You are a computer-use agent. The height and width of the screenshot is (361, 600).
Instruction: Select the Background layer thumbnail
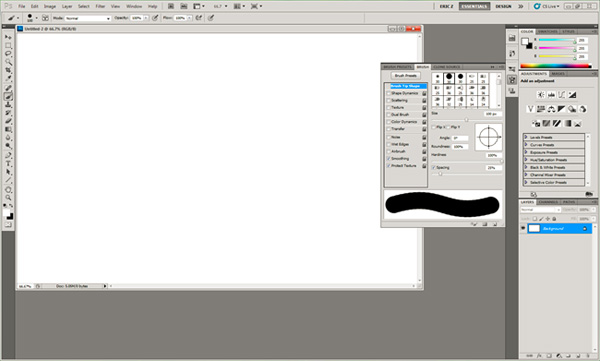tap(534, 229)
